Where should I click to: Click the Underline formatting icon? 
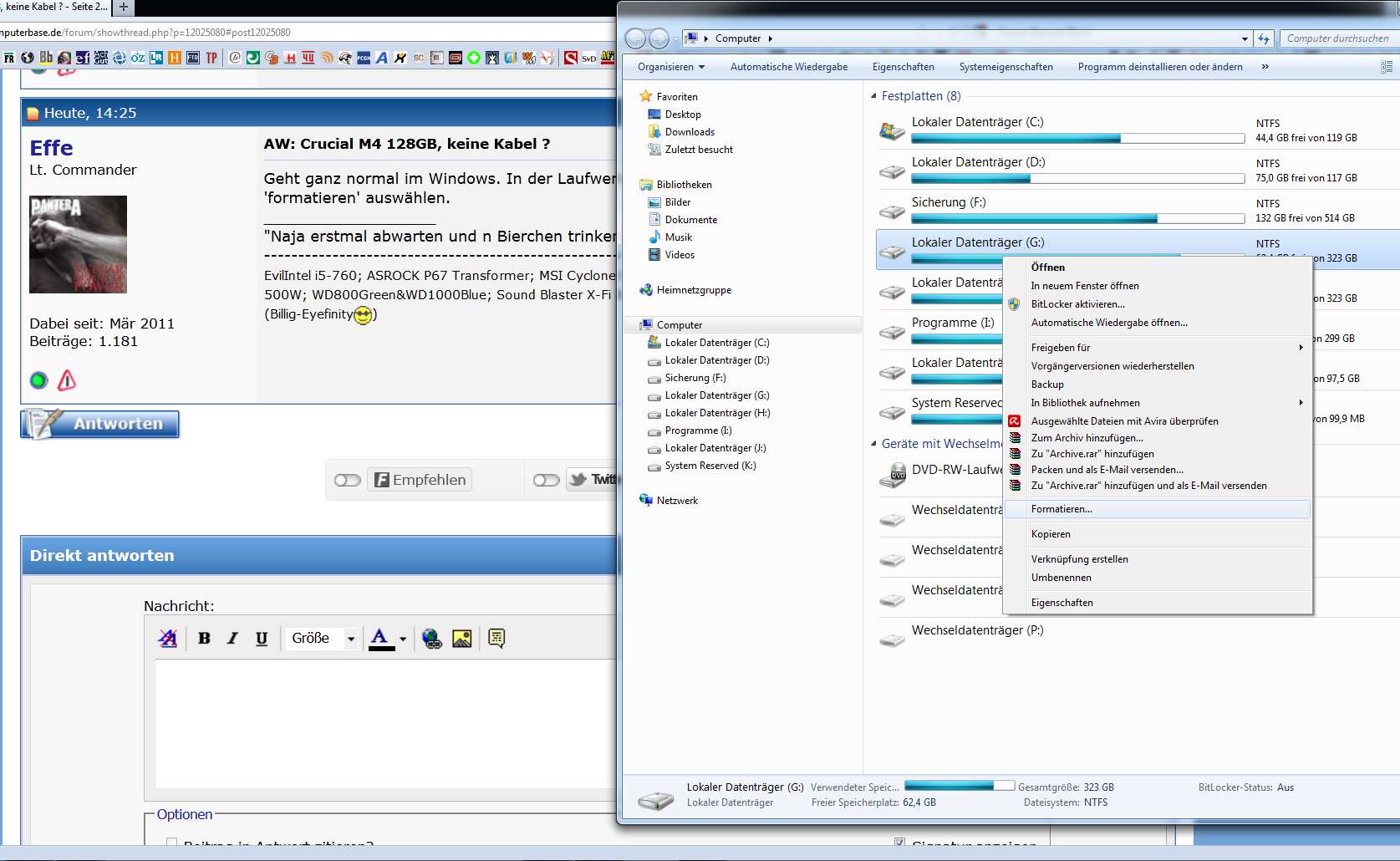point(262,639)
